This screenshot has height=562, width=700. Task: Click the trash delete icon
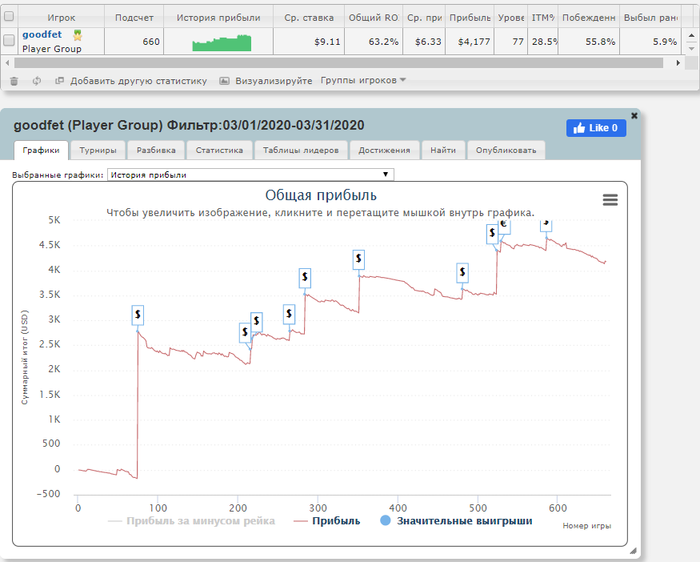click(14, 81)
